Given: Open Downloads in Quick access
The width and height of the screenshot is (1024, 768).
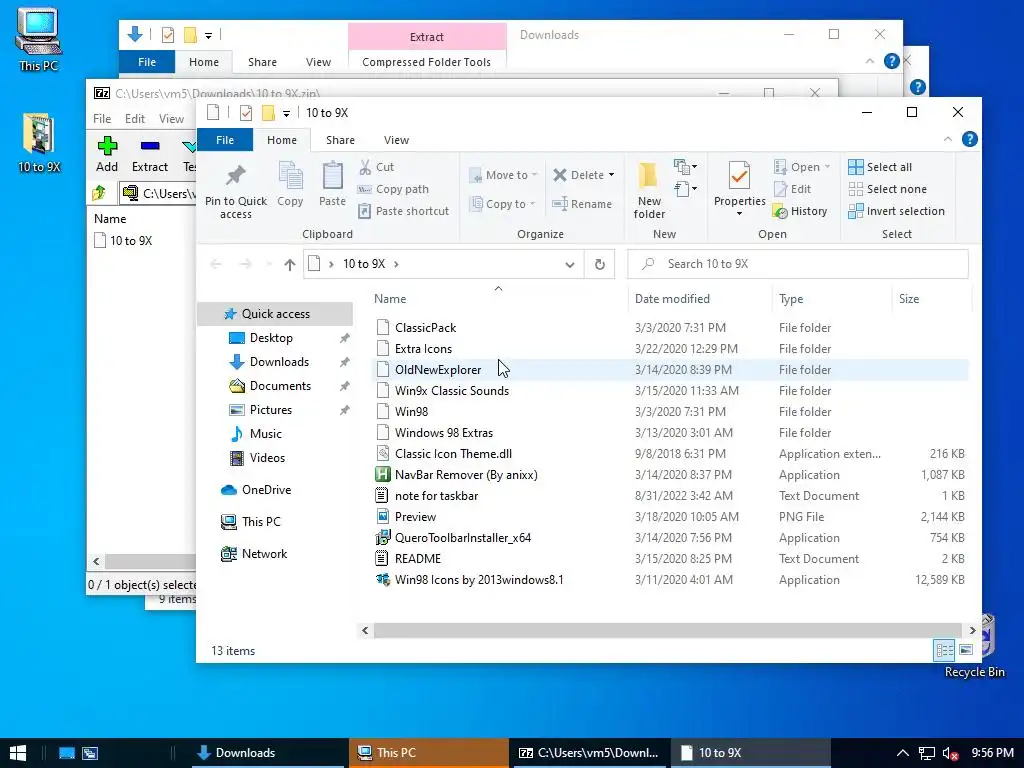Looking at the screenshot, I should pyautogui.click(x=279, y=362).
